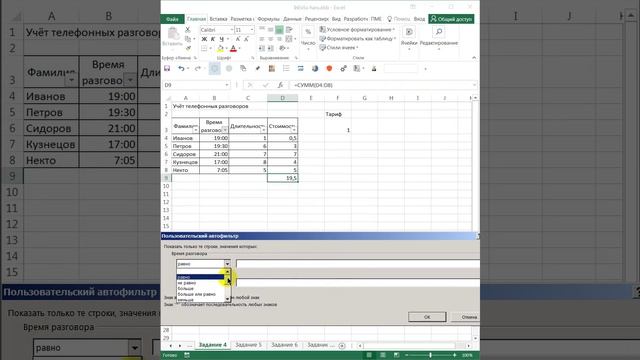Choose не равно in the condition list

tap(200, 283)
